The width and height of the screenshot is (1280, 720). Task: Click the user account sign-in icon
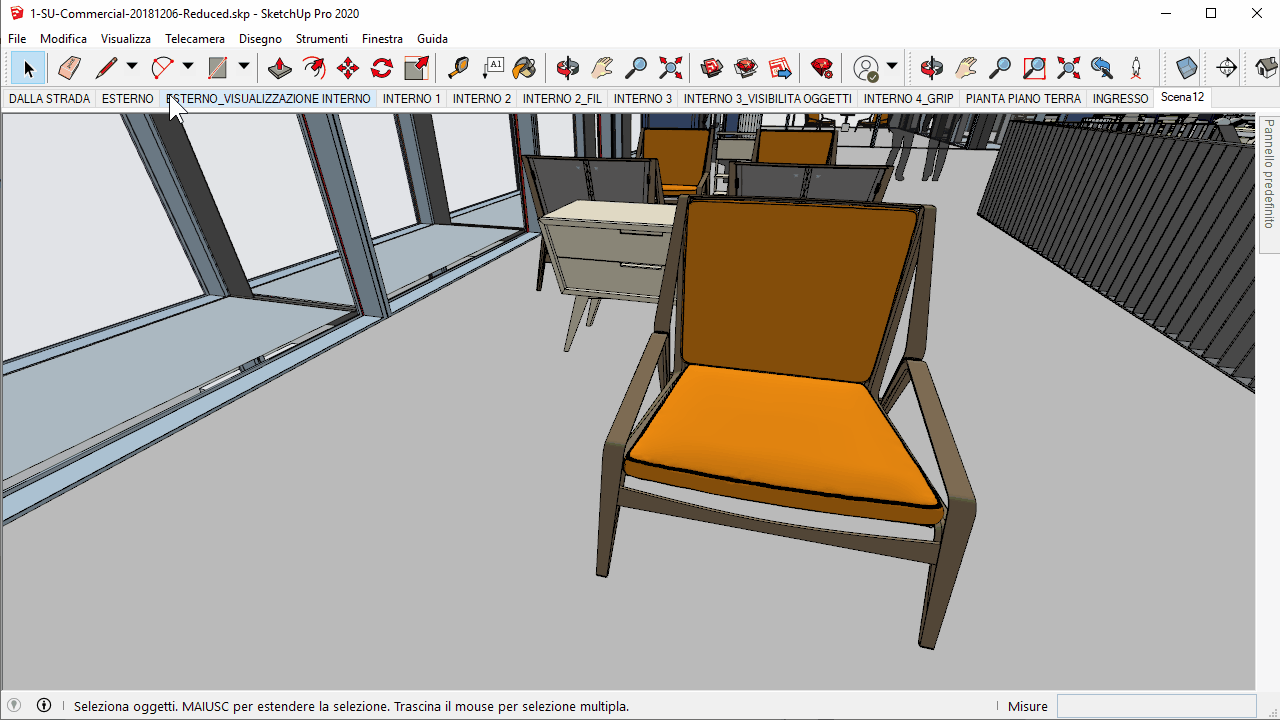click(x=866, y=68)
